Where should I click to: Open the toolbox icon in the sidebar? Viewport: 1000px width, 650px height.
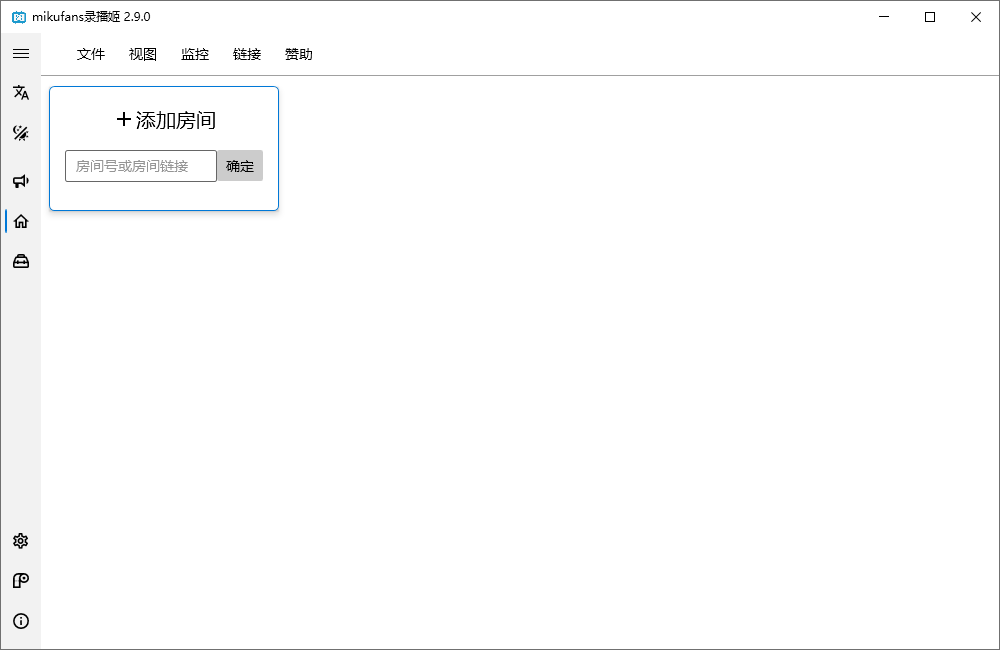(x=20, y=261)
